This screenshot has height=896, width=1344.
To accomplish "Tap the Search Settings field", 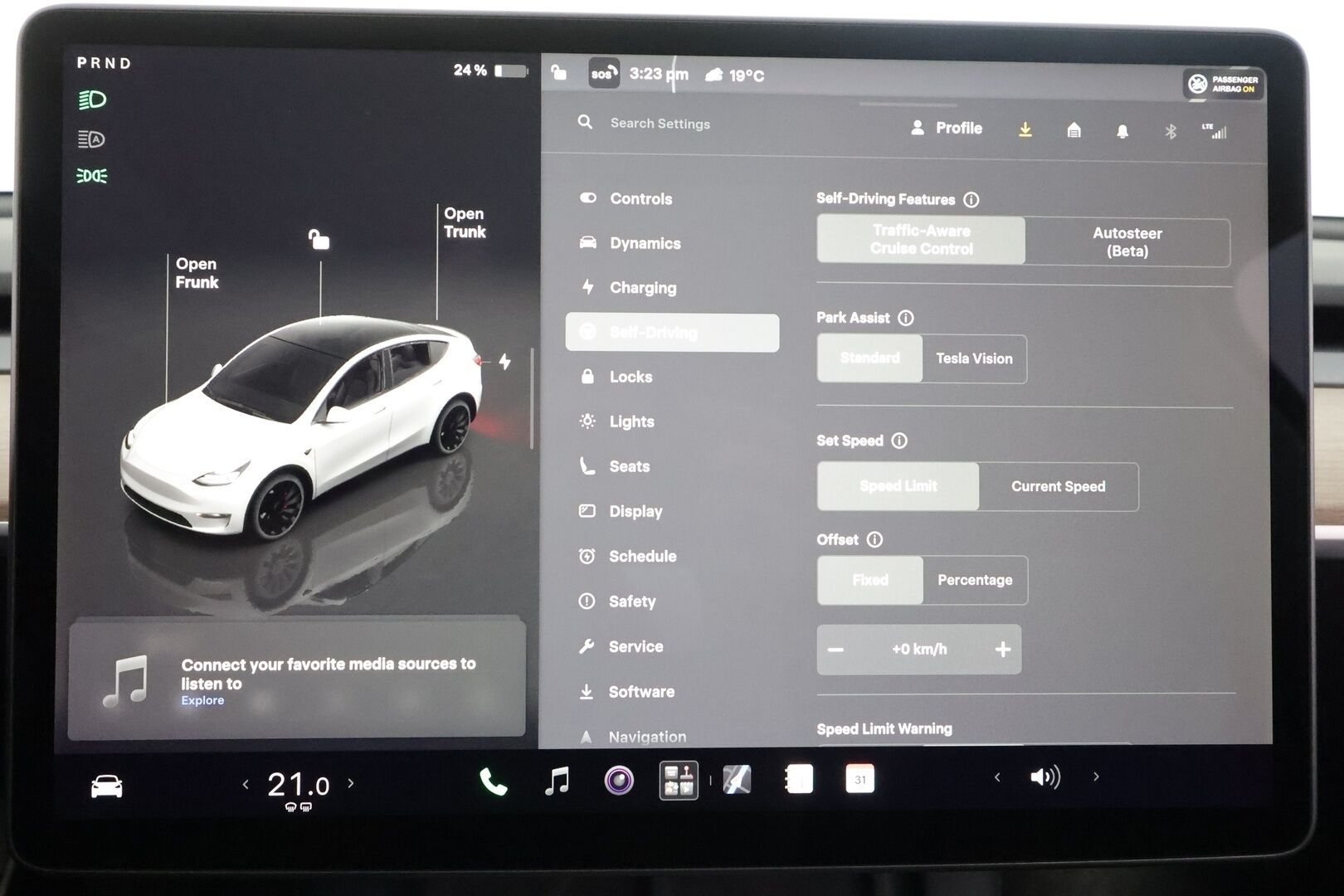I will pyautogui.click(x=660, y=124).
